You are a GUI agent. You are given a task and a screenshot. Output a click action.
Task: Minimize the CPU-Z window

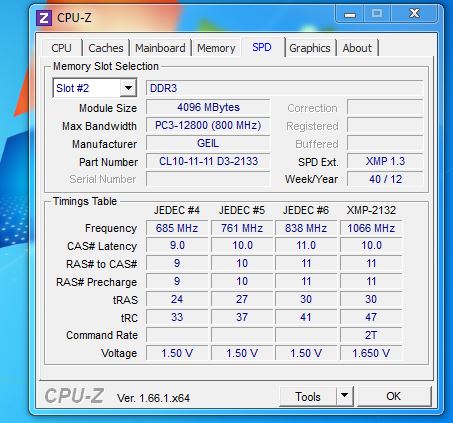350,14
